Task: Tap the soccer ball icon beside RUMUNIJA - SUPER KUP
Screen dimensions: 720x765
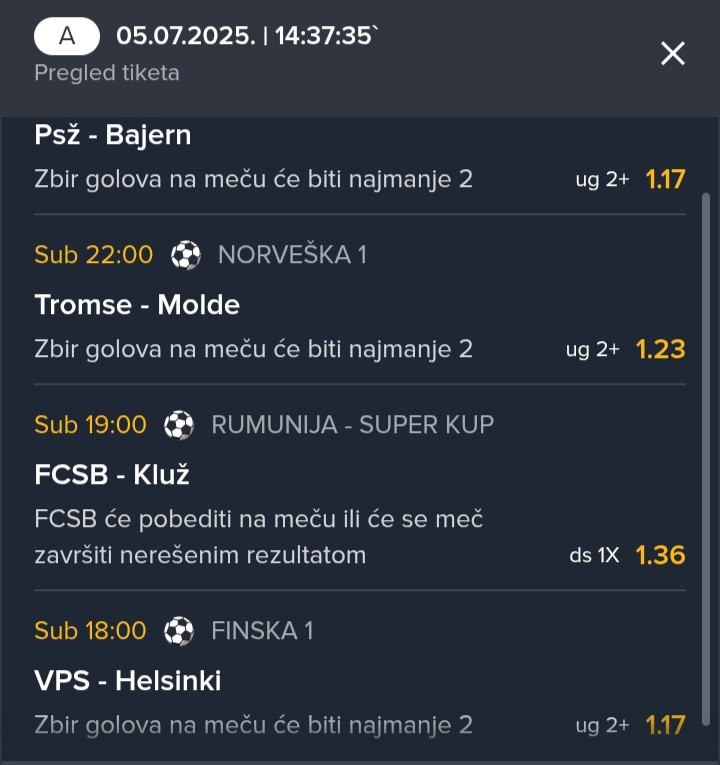Action: pos(179,425)
